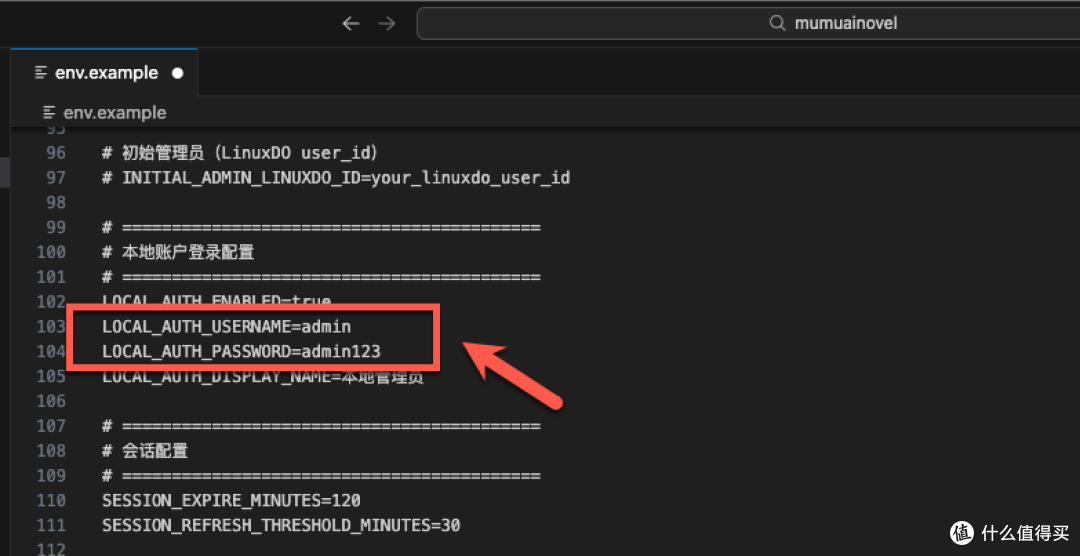The width and height of the screenshot is (1080, 556).
Task: Click the '初始管理员 (LinuxDO user_id)' comment
Action: pos(240,153)
